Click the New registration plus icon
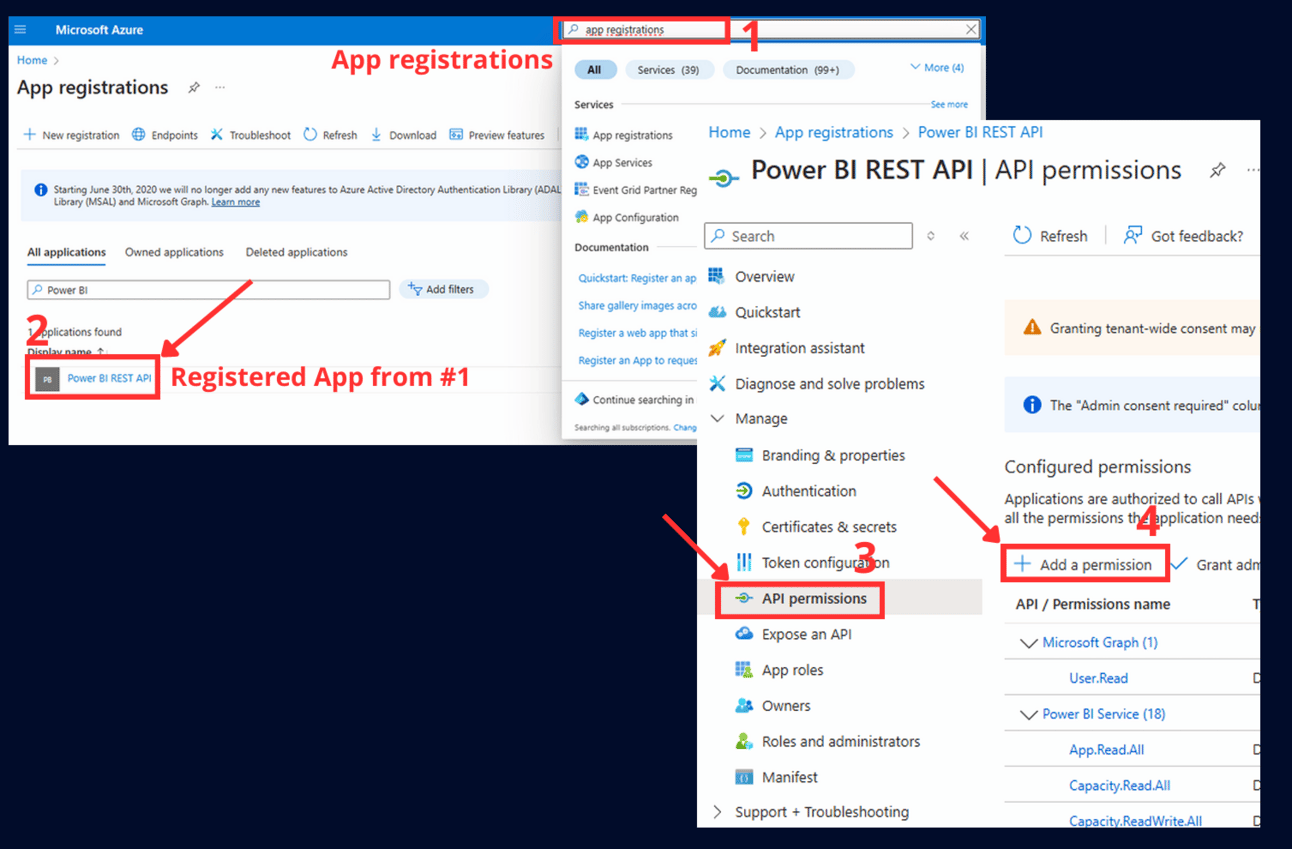This screenshot has width=1292, height=849. tap(30, 135)
